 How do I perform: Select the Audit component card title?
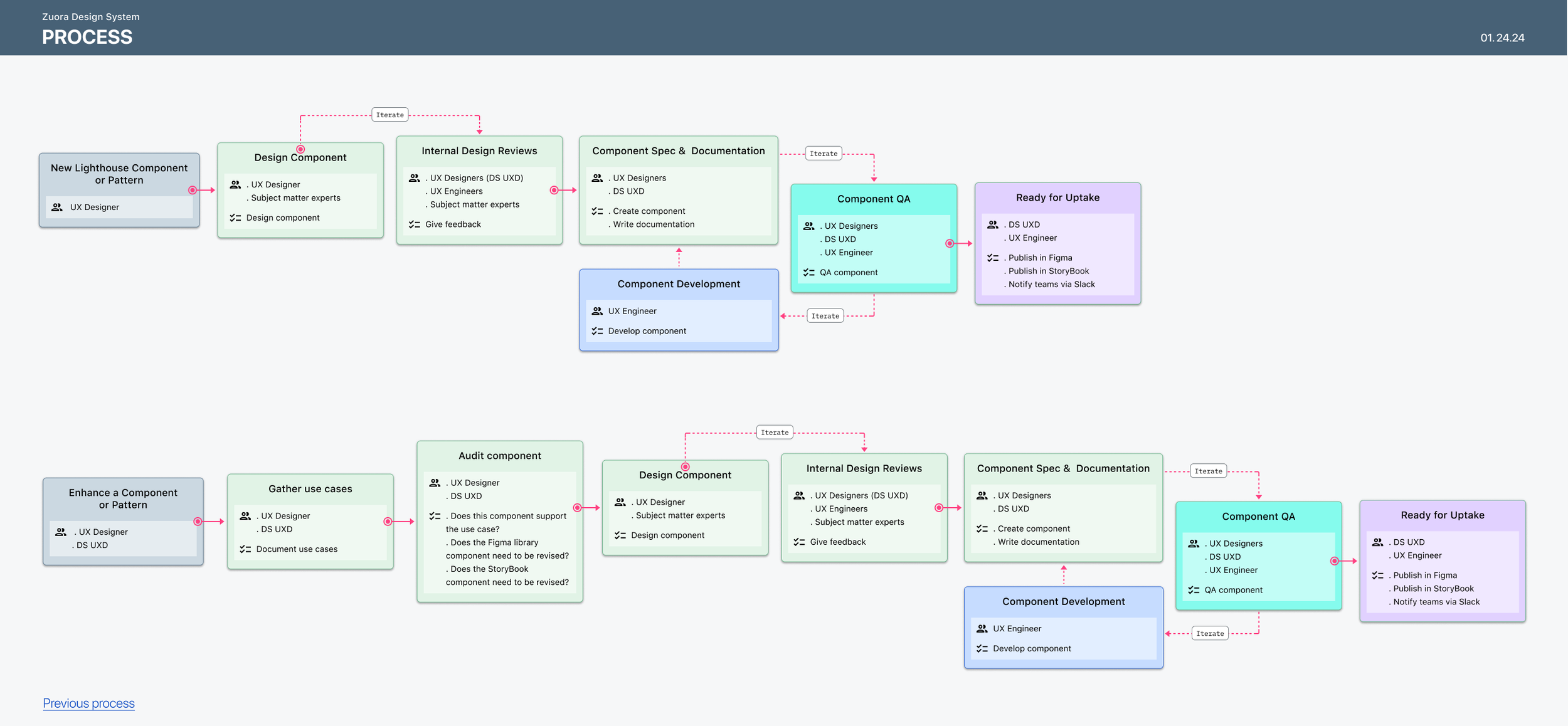coord(499,456)
